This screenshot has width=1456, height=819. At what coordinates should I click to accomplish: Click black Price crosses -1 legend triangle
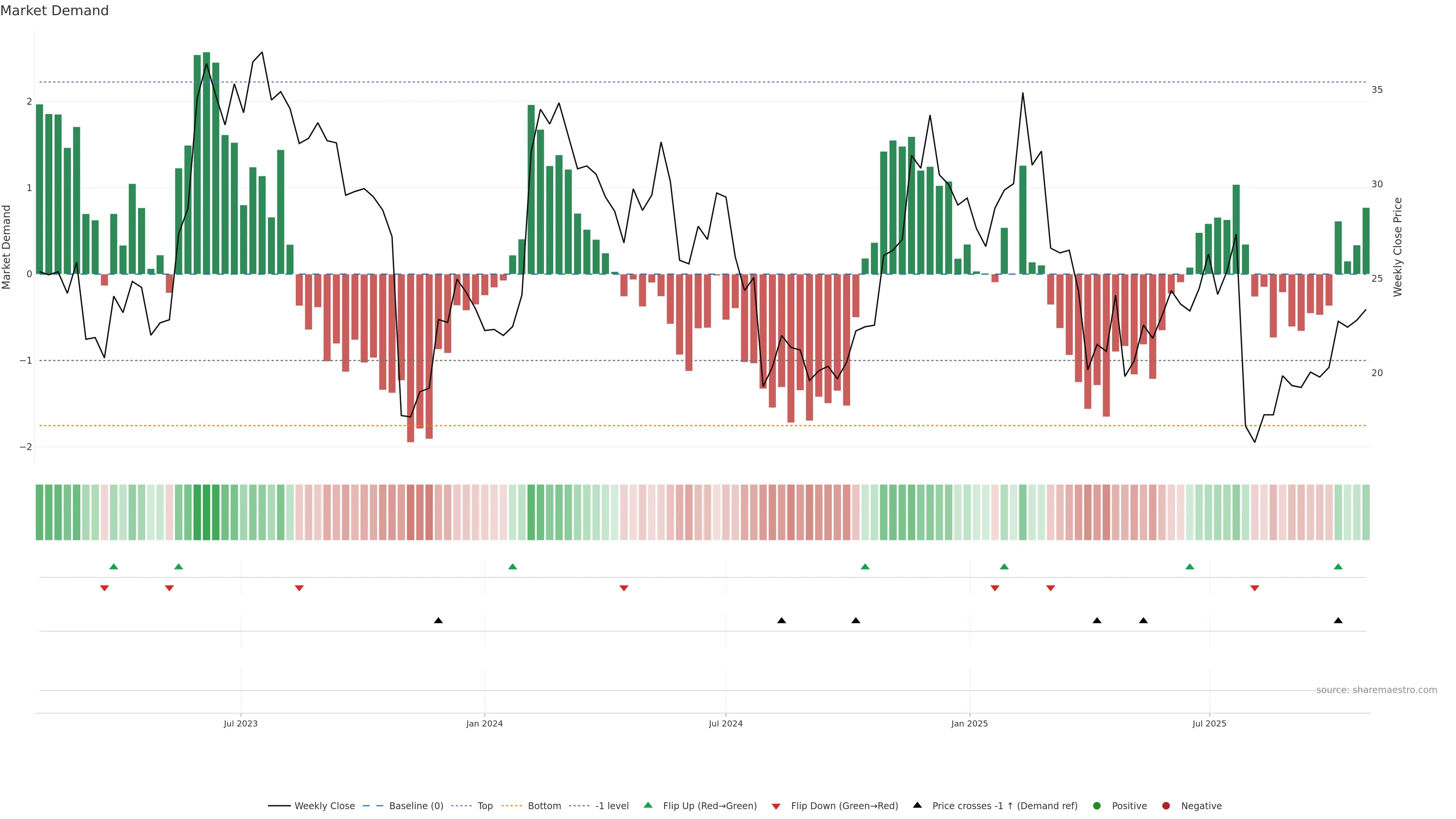pyautogui.click(x=917, y=805)
